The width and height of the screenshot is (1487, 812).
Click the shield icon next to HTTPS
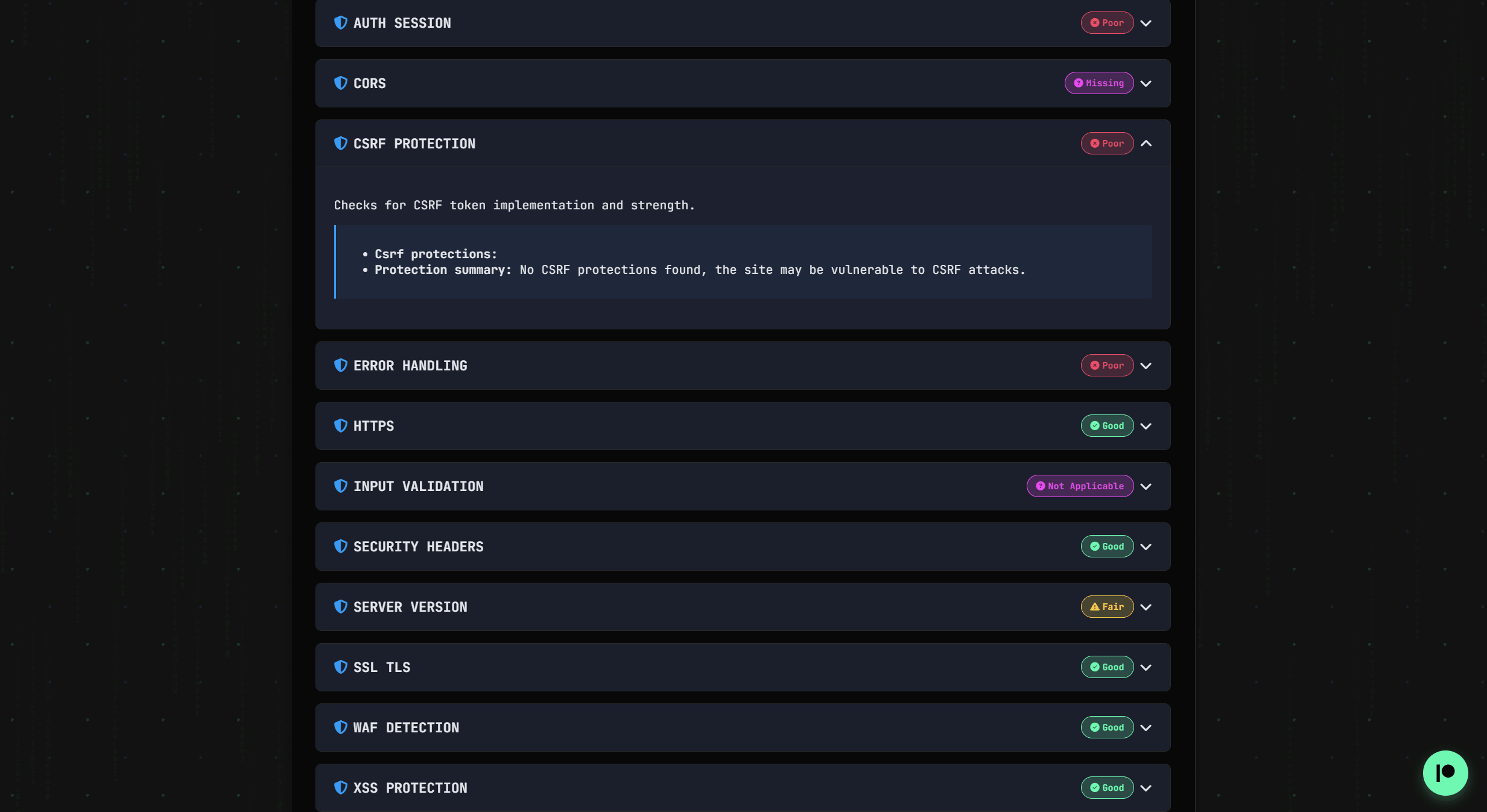pos(340,426)
